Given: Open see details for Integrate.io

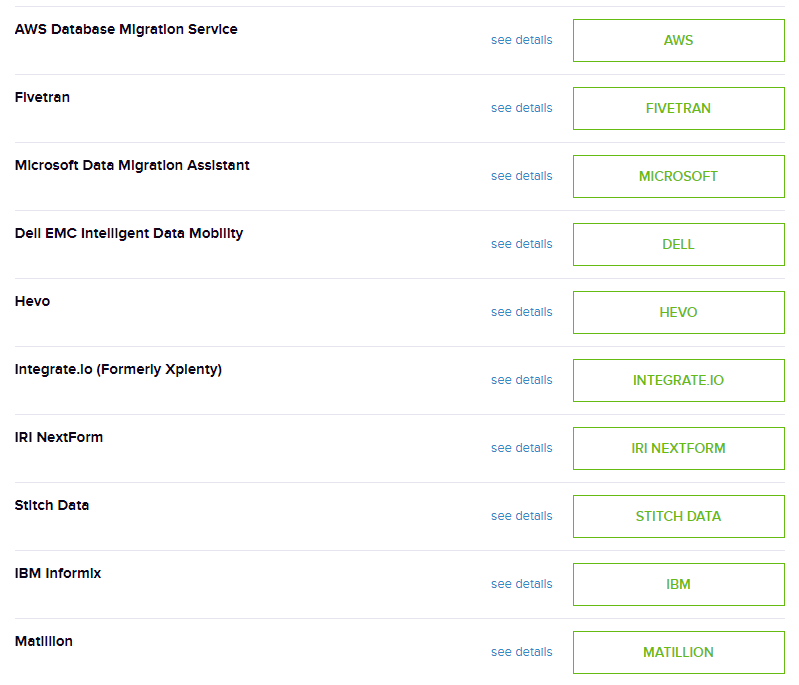Looking at the screenshot, I should (x=521, y=380).
